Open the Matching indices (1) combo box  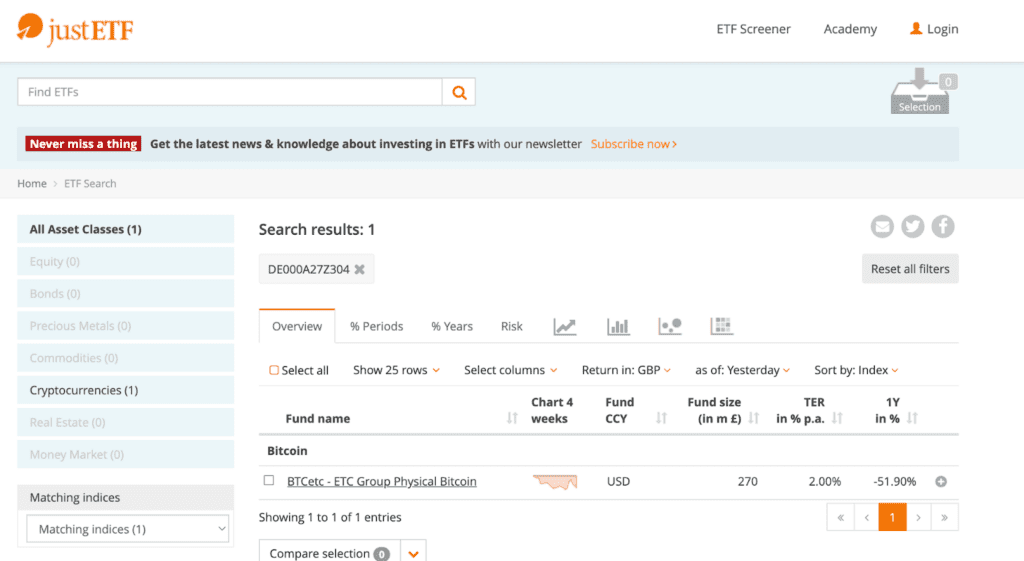(x=128, y=529)
